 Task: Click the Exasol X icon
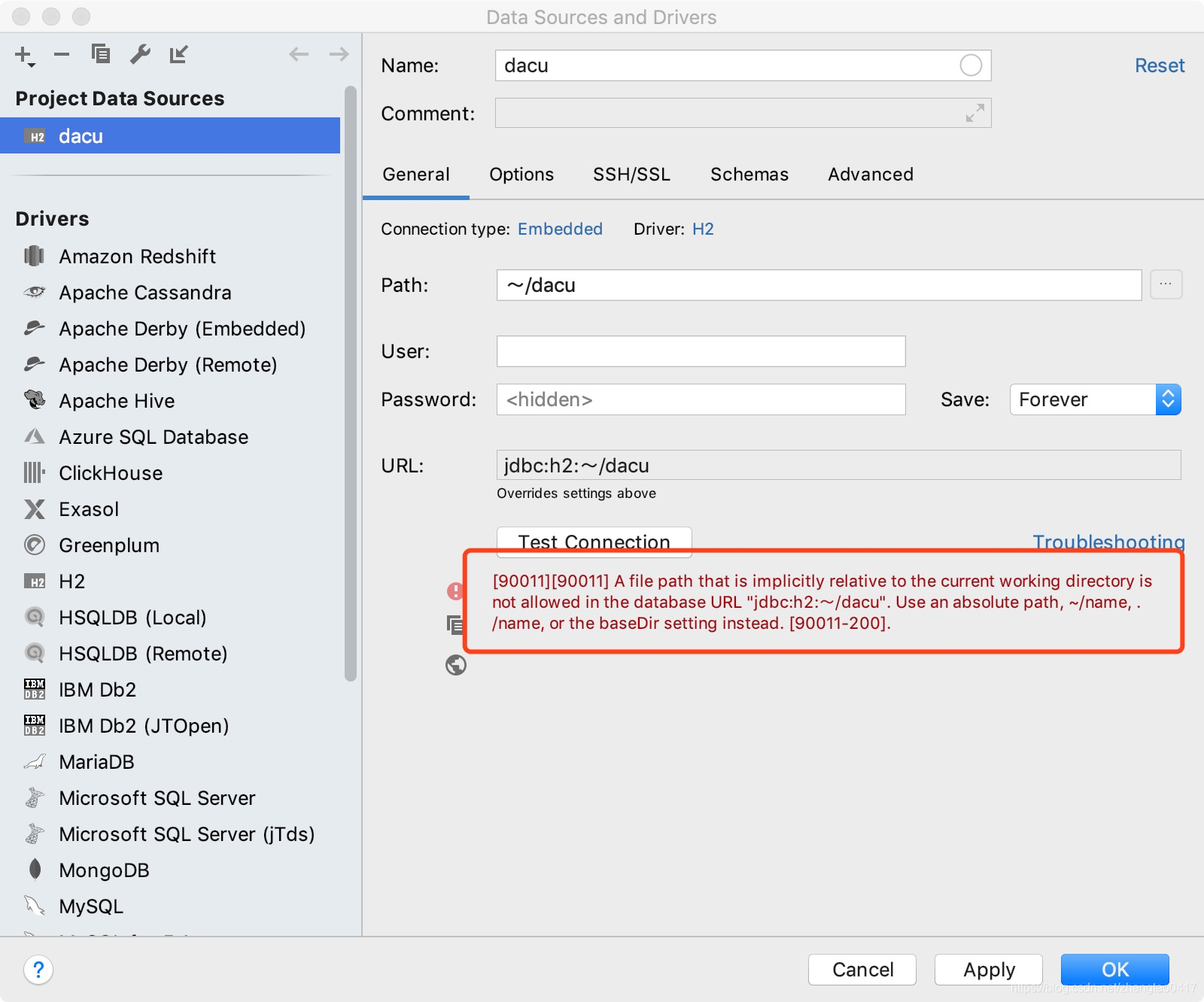click(x=35, y=509)
